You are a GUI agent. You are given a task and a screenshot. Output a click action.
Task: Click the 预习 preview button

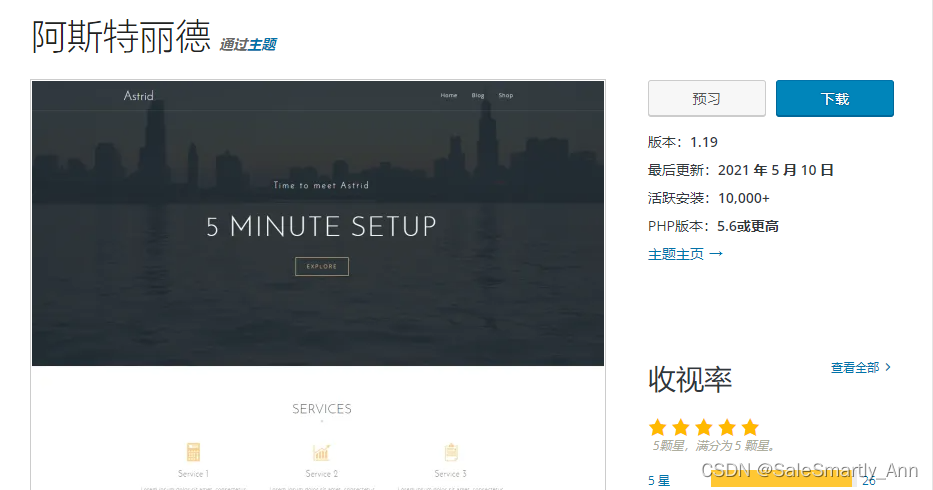706,98
